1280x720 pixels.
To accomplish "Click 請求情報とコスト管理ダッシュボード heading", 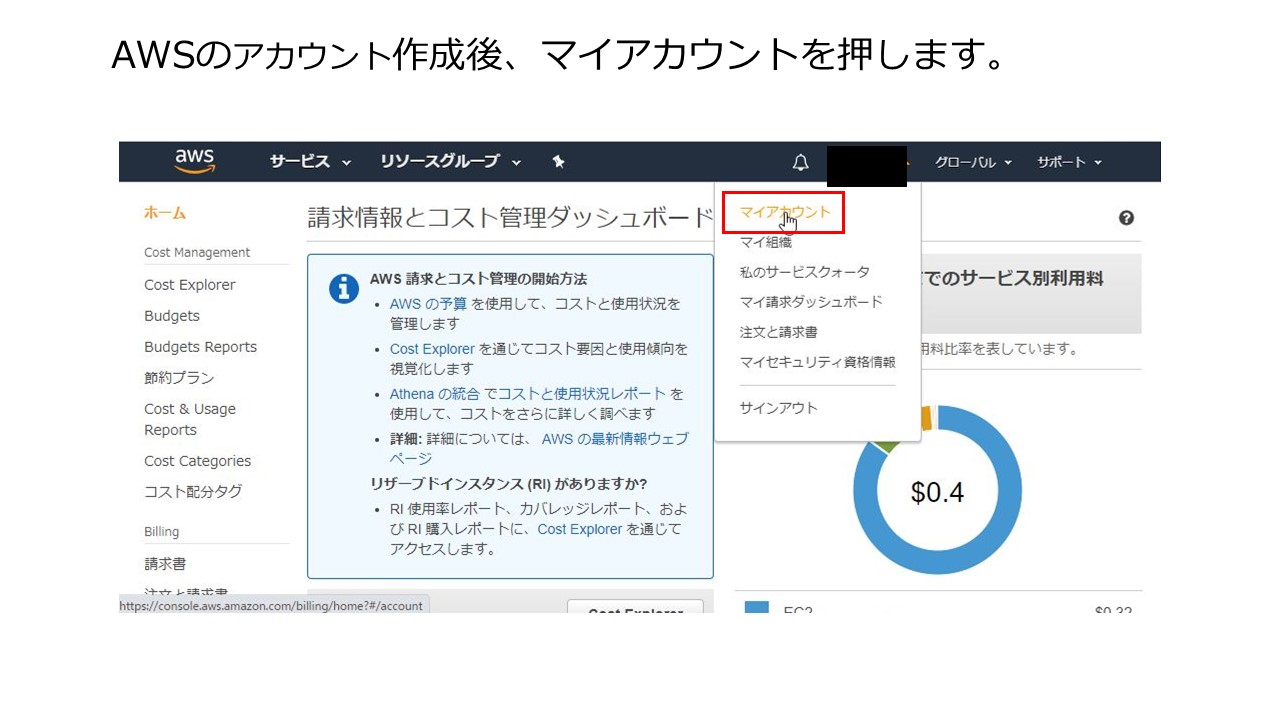I will pos(510,218).
